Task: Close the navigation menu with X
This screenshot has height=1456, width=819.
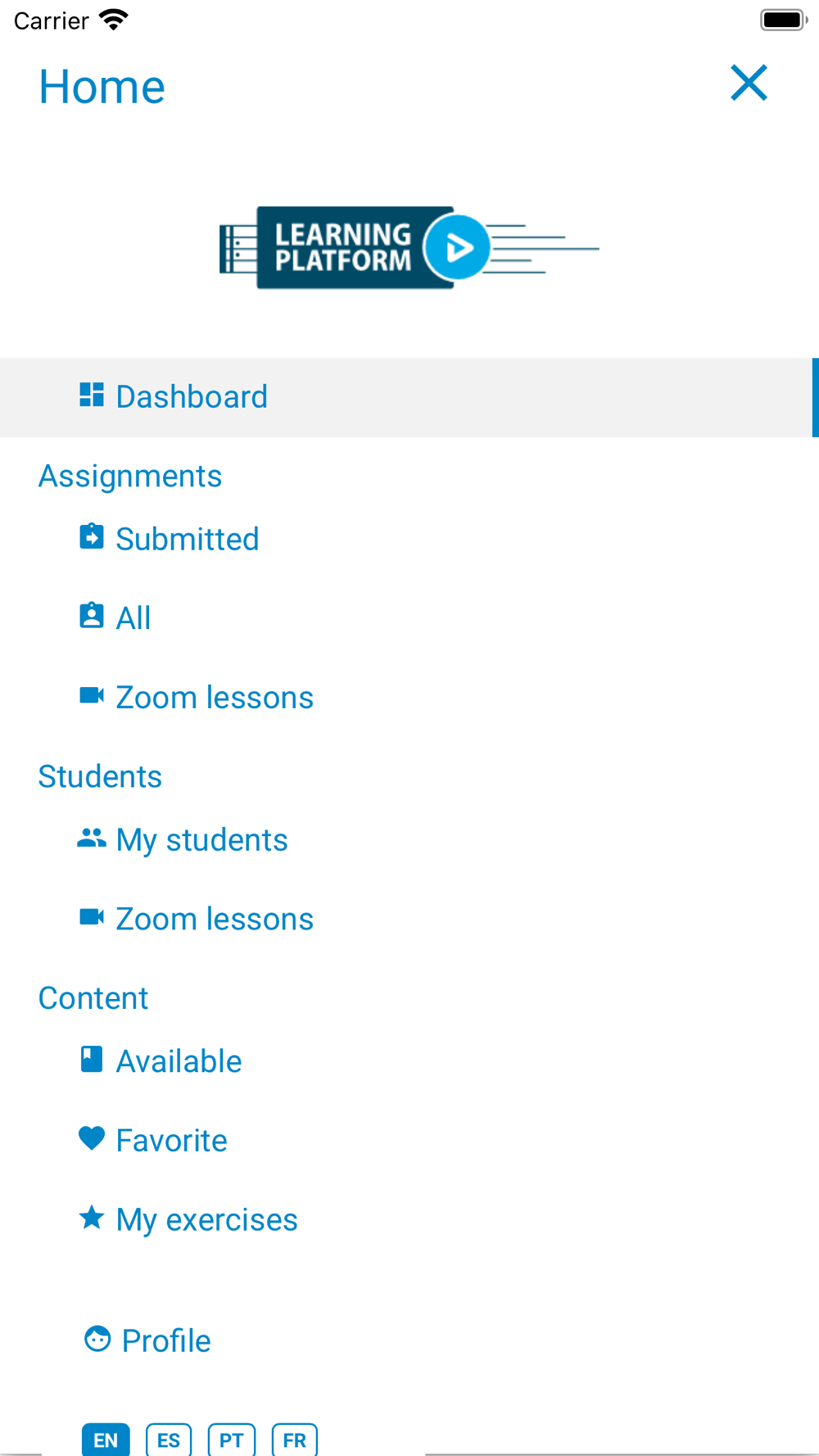Action: pos(749,84)
